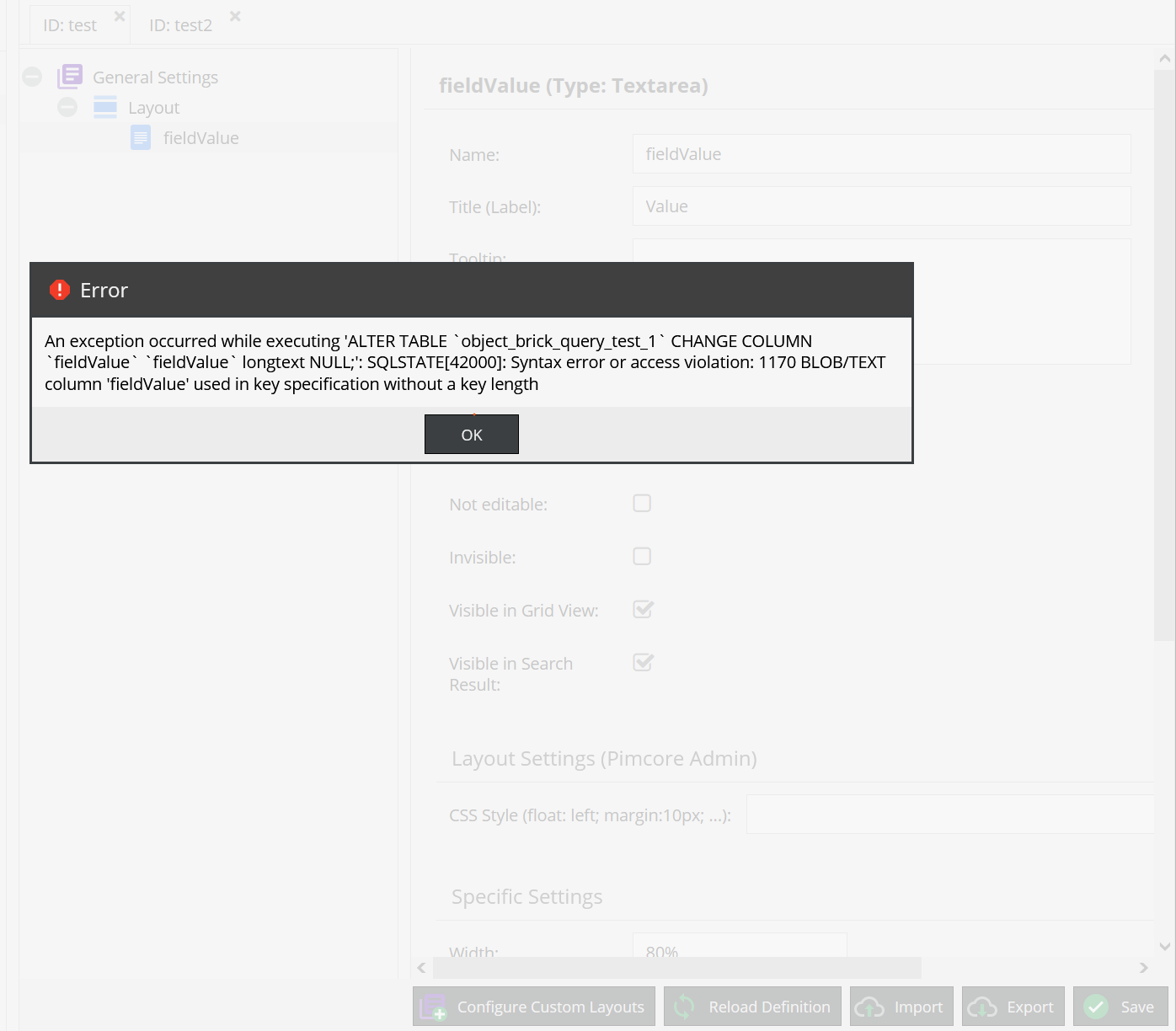Screen dimensions: 1176x1031
Task: Collapse the General Settings tree node
Action: [31, 76]
